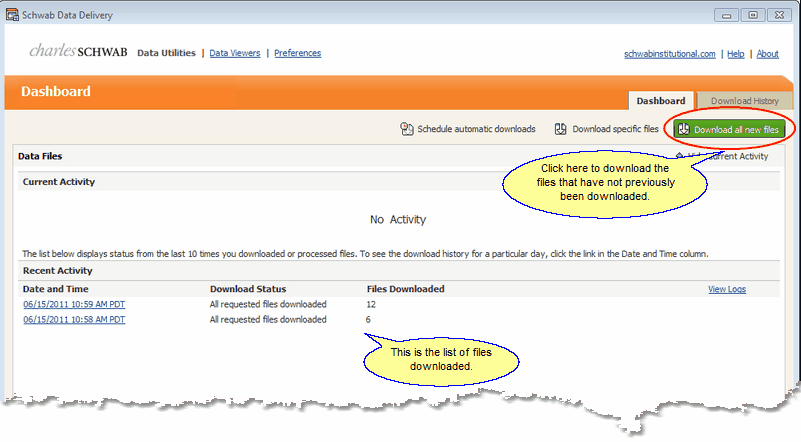Switch to the Download History tab

point(744,101)
